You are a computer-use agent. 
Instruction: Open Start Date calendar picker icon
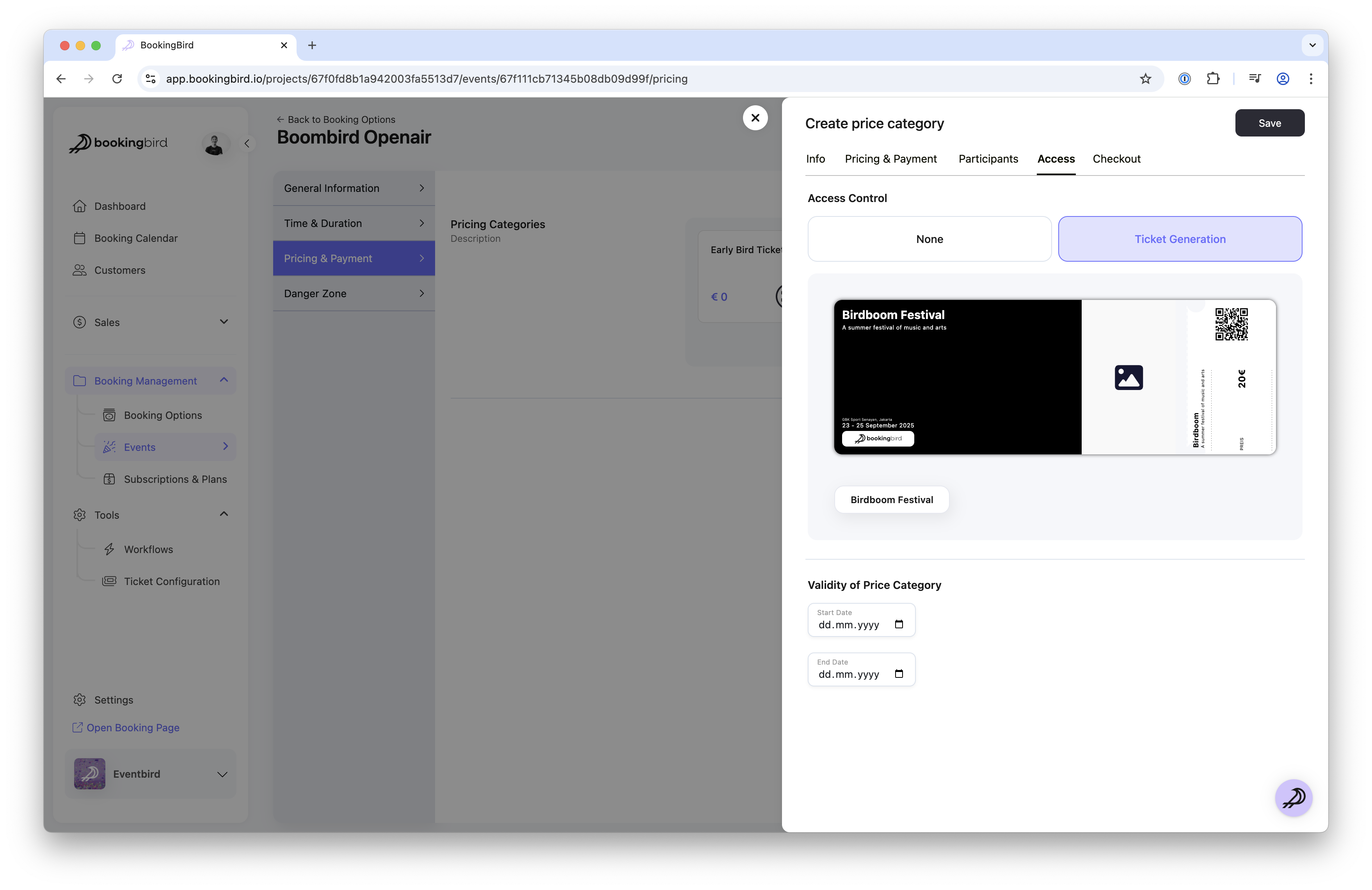[x=899, y=624]
